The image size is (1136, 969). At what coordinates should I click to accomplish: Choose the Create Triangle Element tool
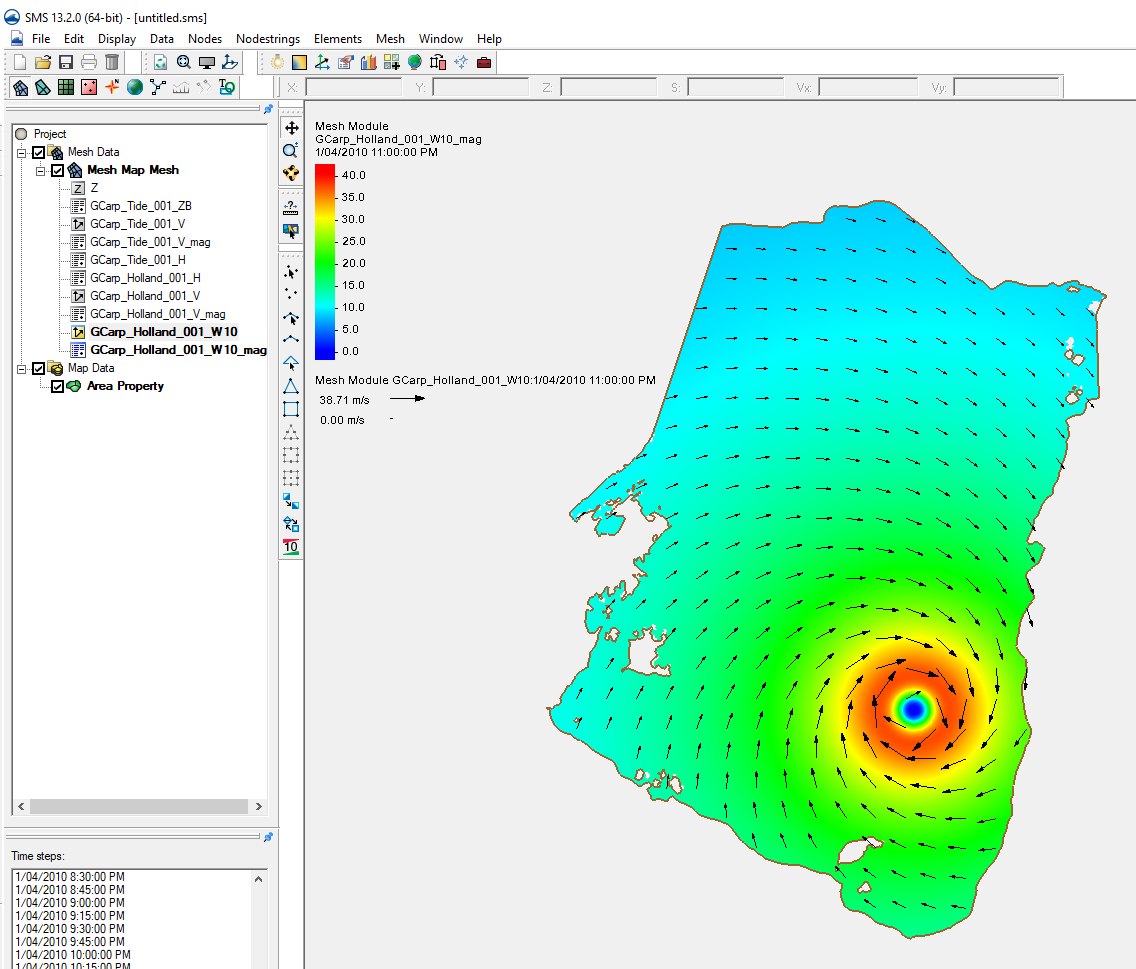tap(291, 386)
